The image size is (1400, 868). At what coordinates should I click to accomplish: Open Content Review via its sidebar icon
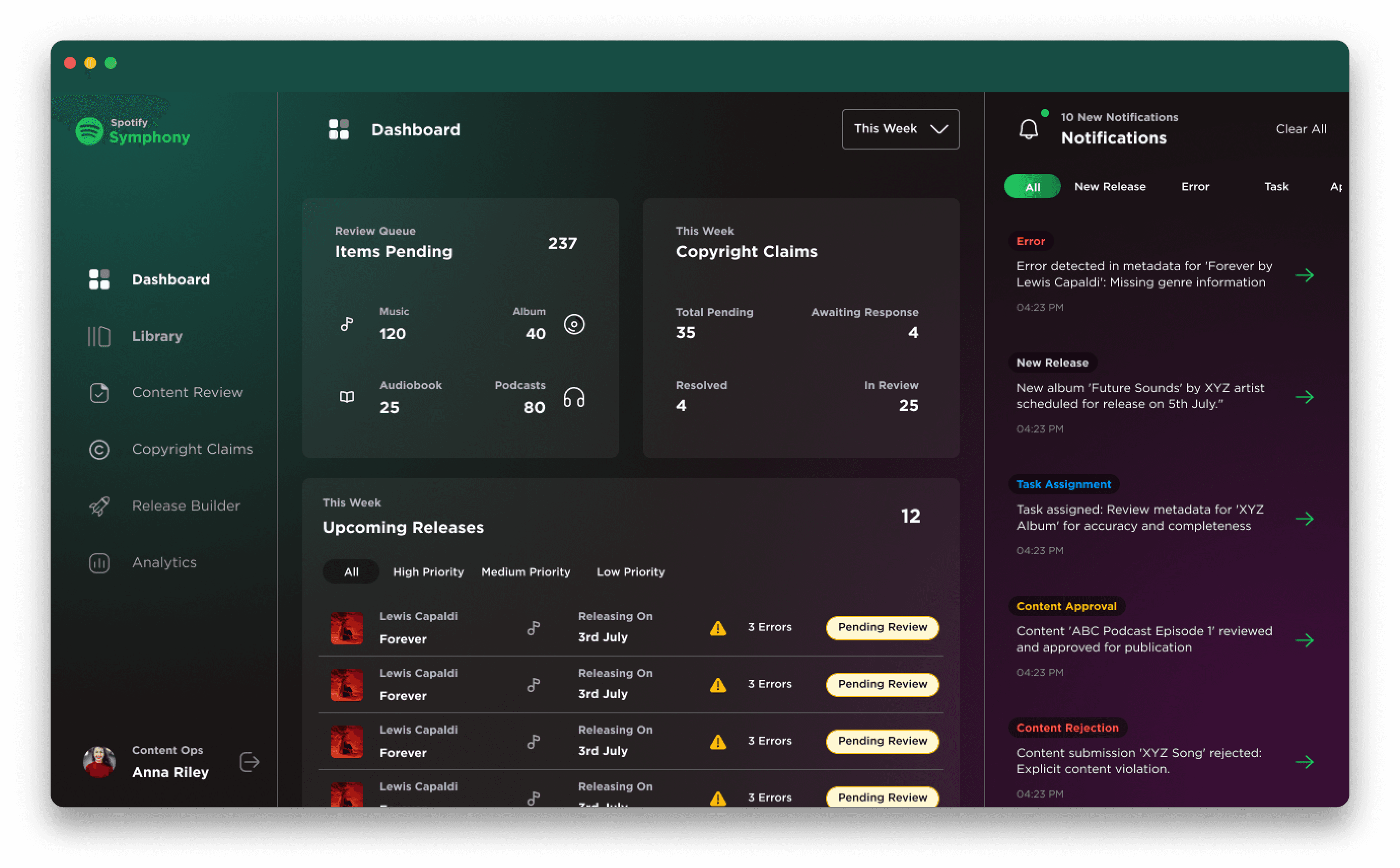click(x=99, y=392)
